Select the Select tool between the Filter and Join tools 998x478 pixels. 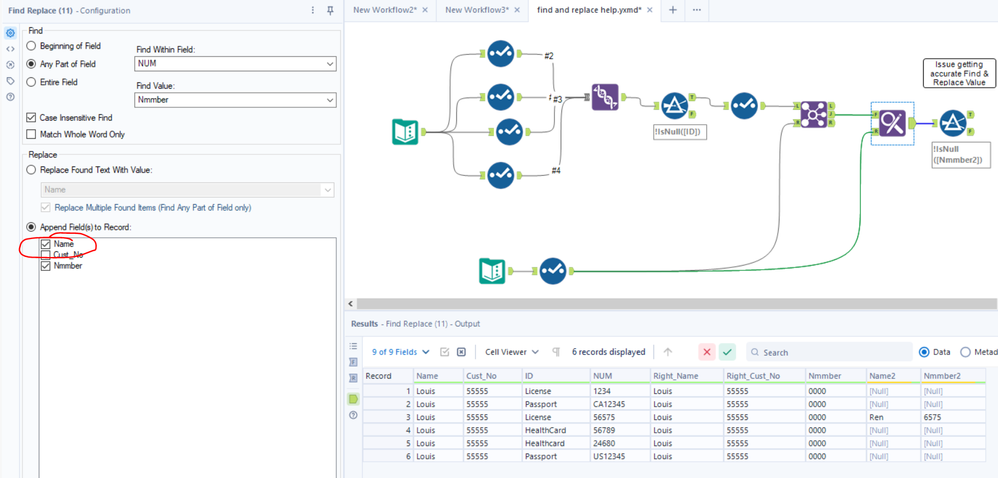pyautogui.click(x=744, y=106)
